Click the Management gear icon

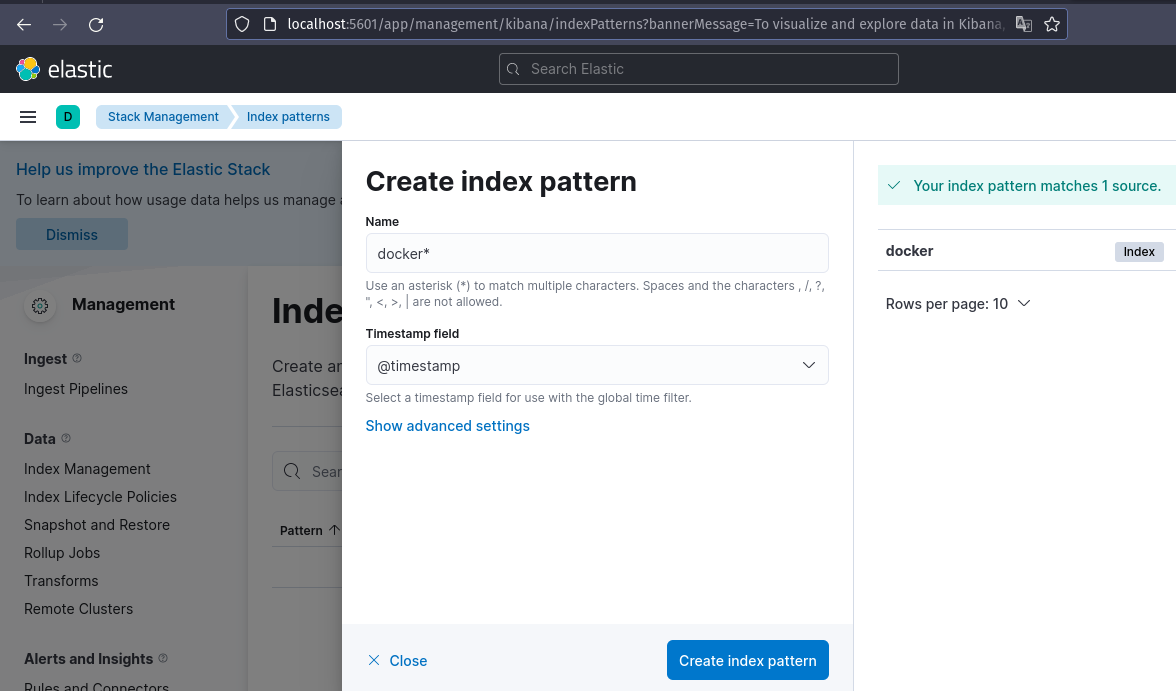coord(40,306)
